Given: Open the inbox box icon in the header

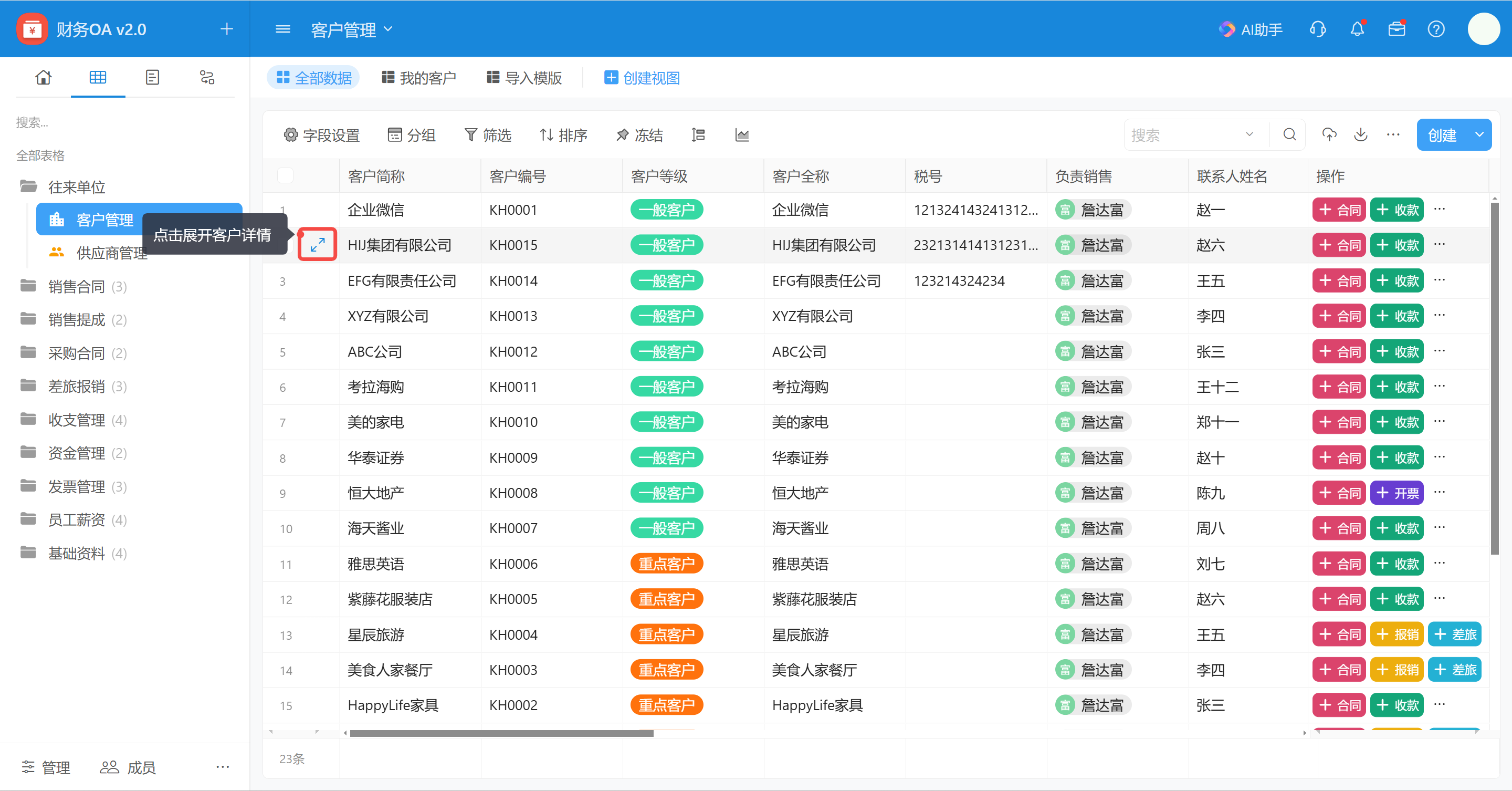Looking at the screenshot, I should coord(1396,29).
